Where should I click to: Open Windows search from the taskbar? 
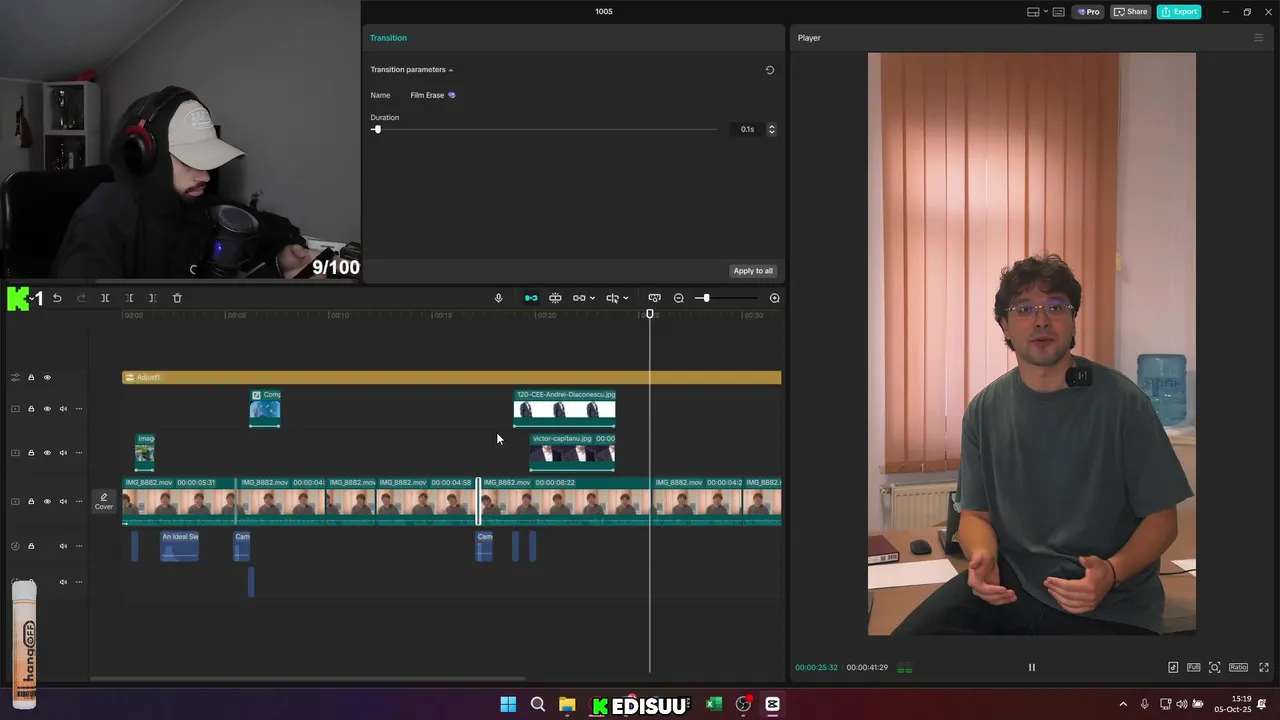pos(538,704)
